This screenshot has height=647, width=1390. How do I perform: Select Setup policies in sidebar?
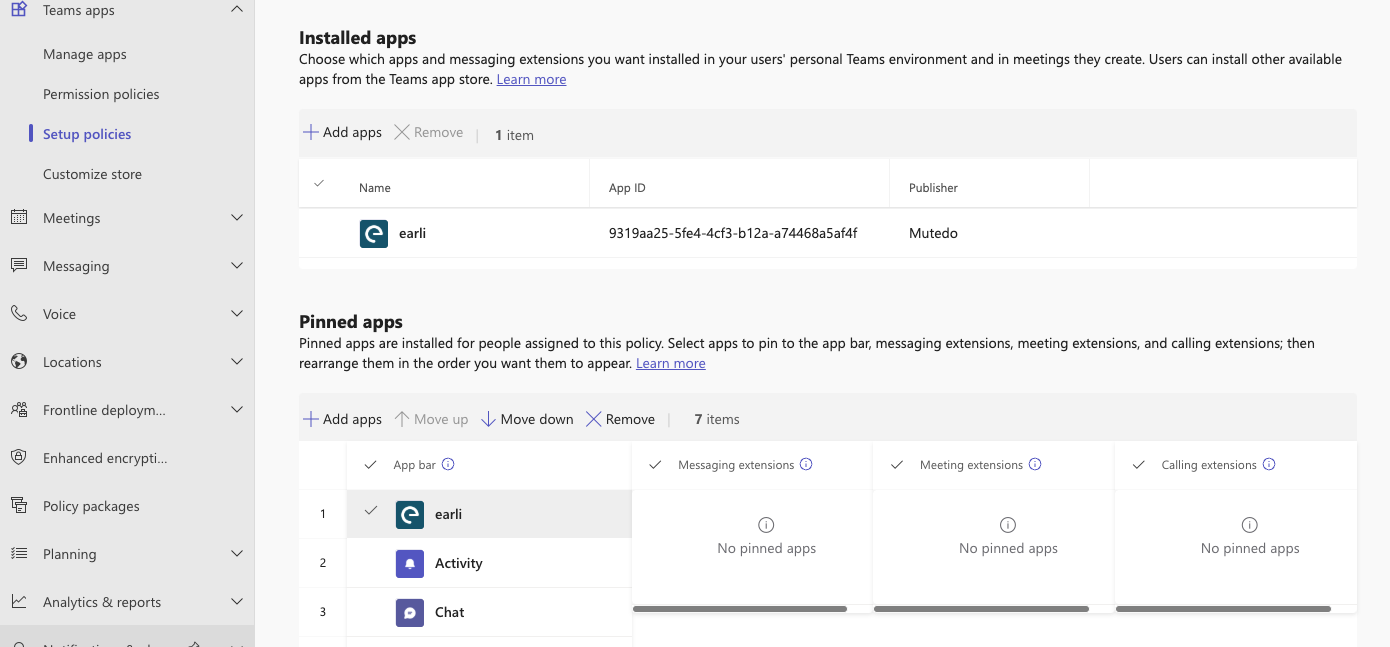[x=87, y=134]
